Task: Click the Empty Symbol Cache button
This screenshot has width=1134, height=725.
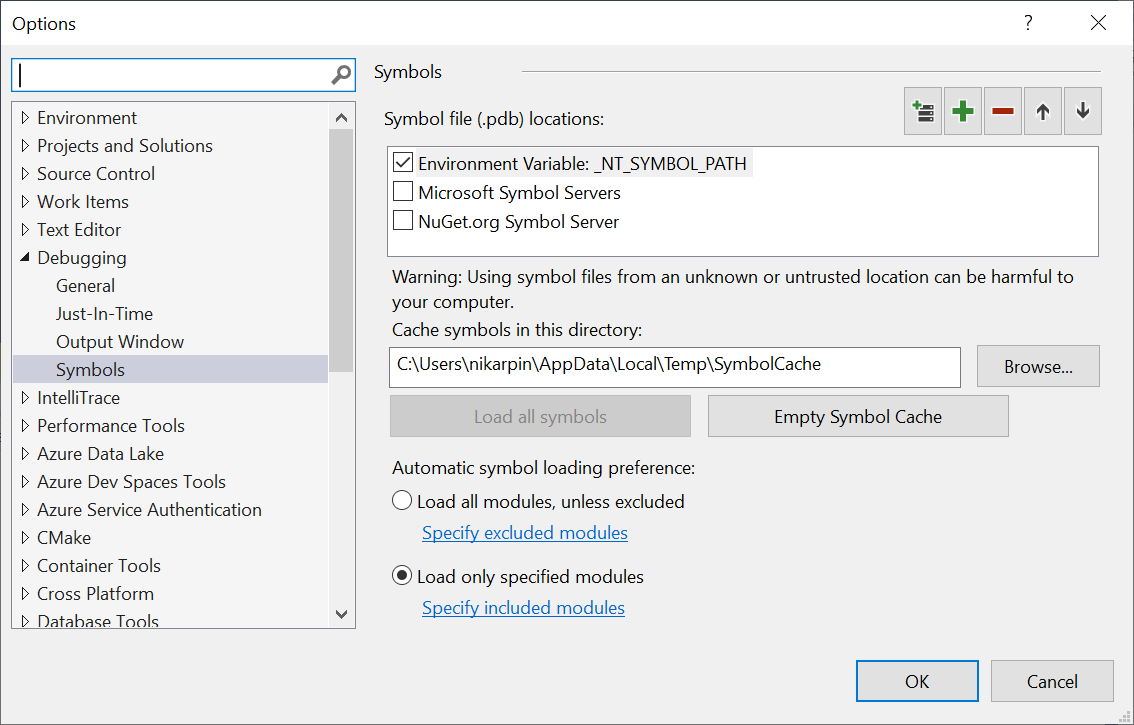Action: click(858, 416)
